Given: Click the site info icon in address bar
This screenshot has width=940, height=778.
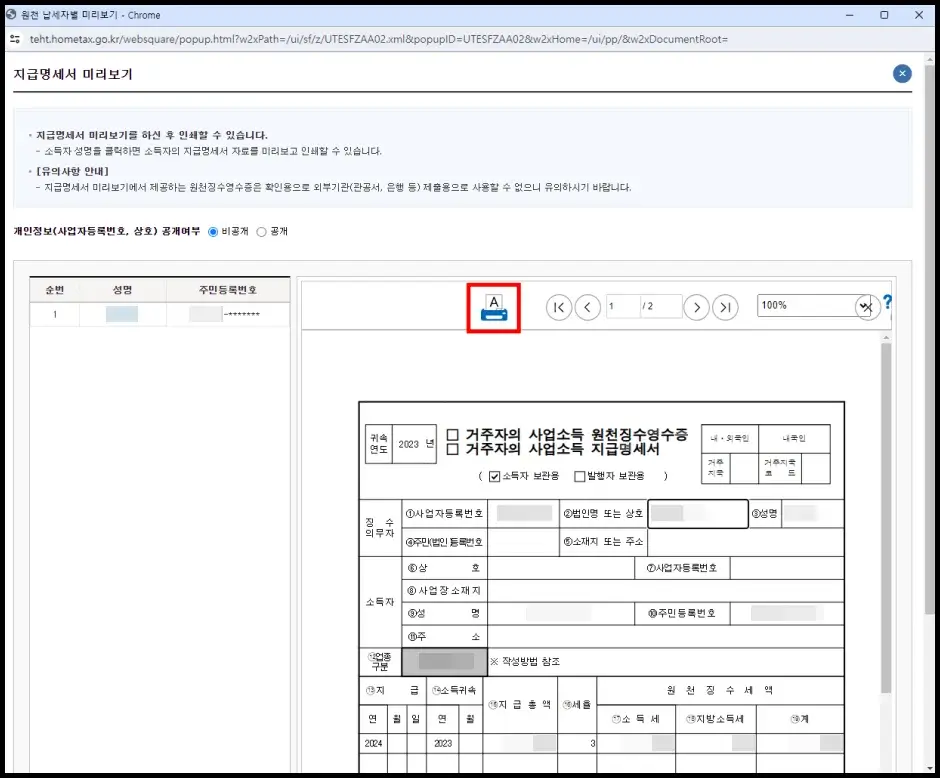Looking at the screenshot, I should point(14,39).
